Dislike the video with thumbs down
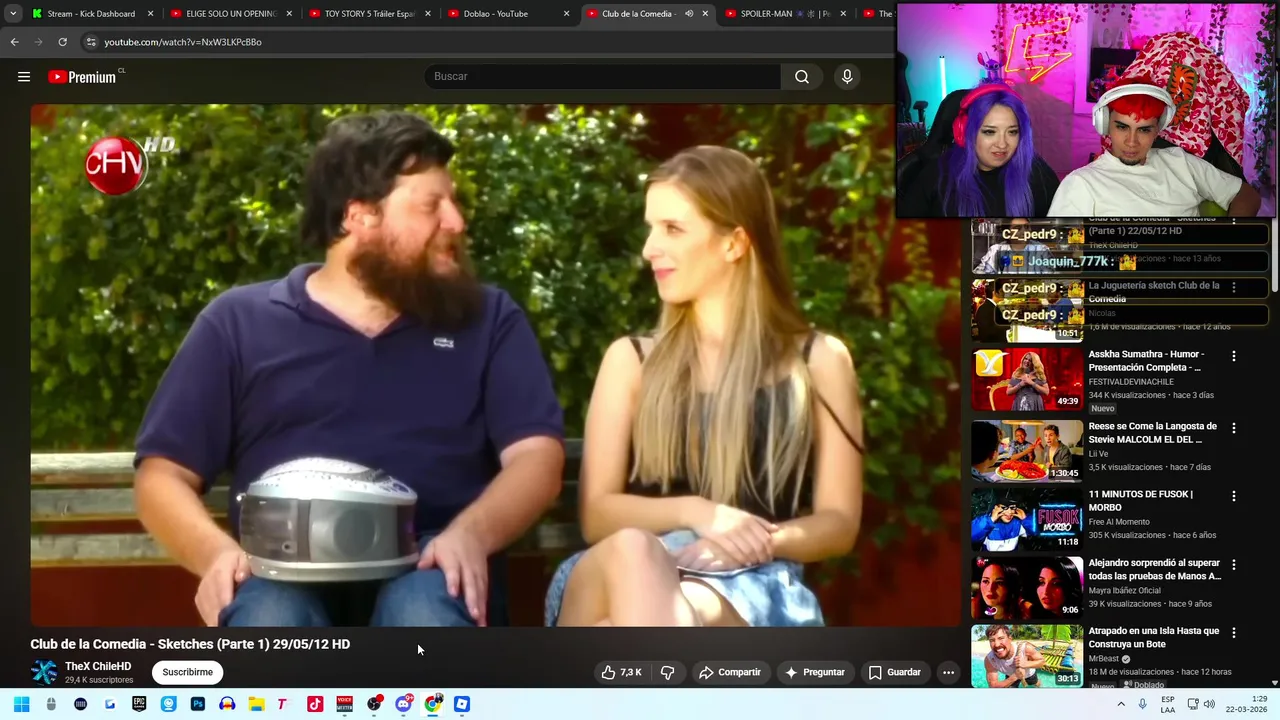The height and width of the screenshot is (720, 1280). [668, 672]
